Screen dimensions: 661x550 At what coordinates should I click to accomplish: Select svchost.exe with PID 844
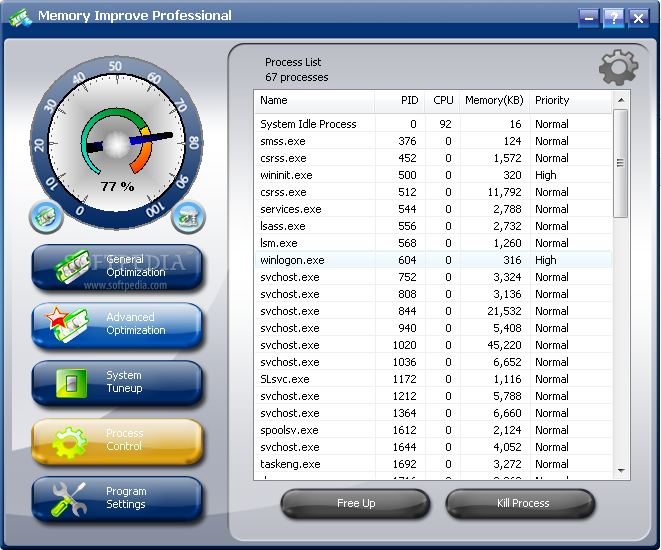[433, 311]
